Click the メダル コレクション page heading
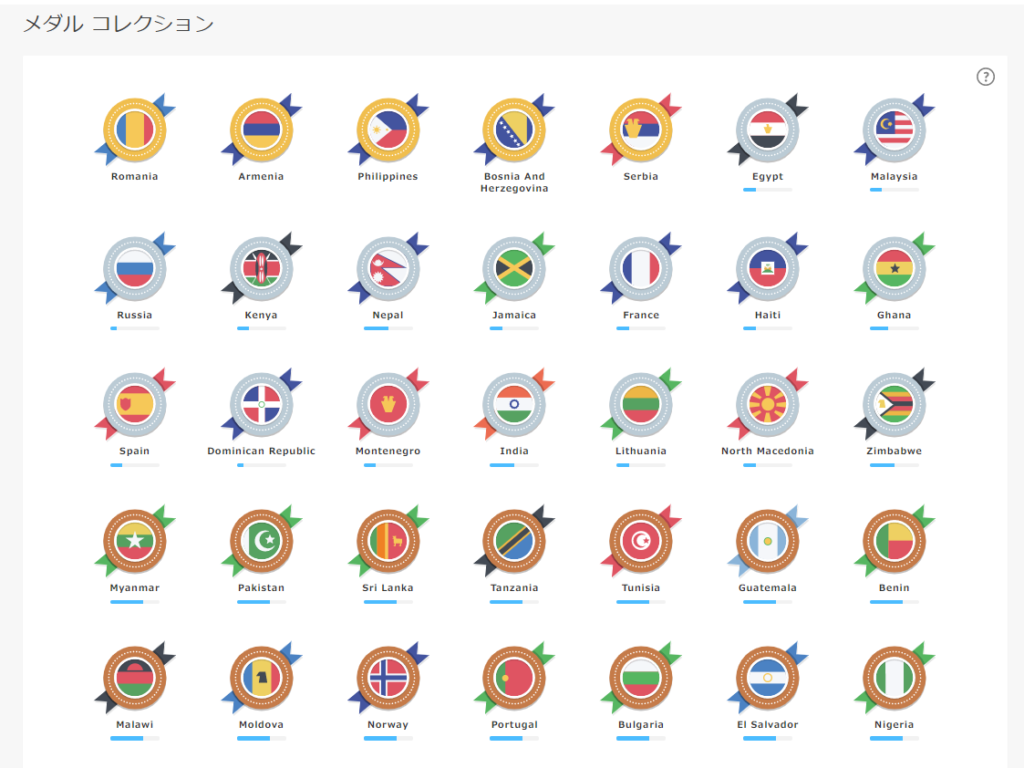This screenshot has height=768, width=1024. (118, 24)
